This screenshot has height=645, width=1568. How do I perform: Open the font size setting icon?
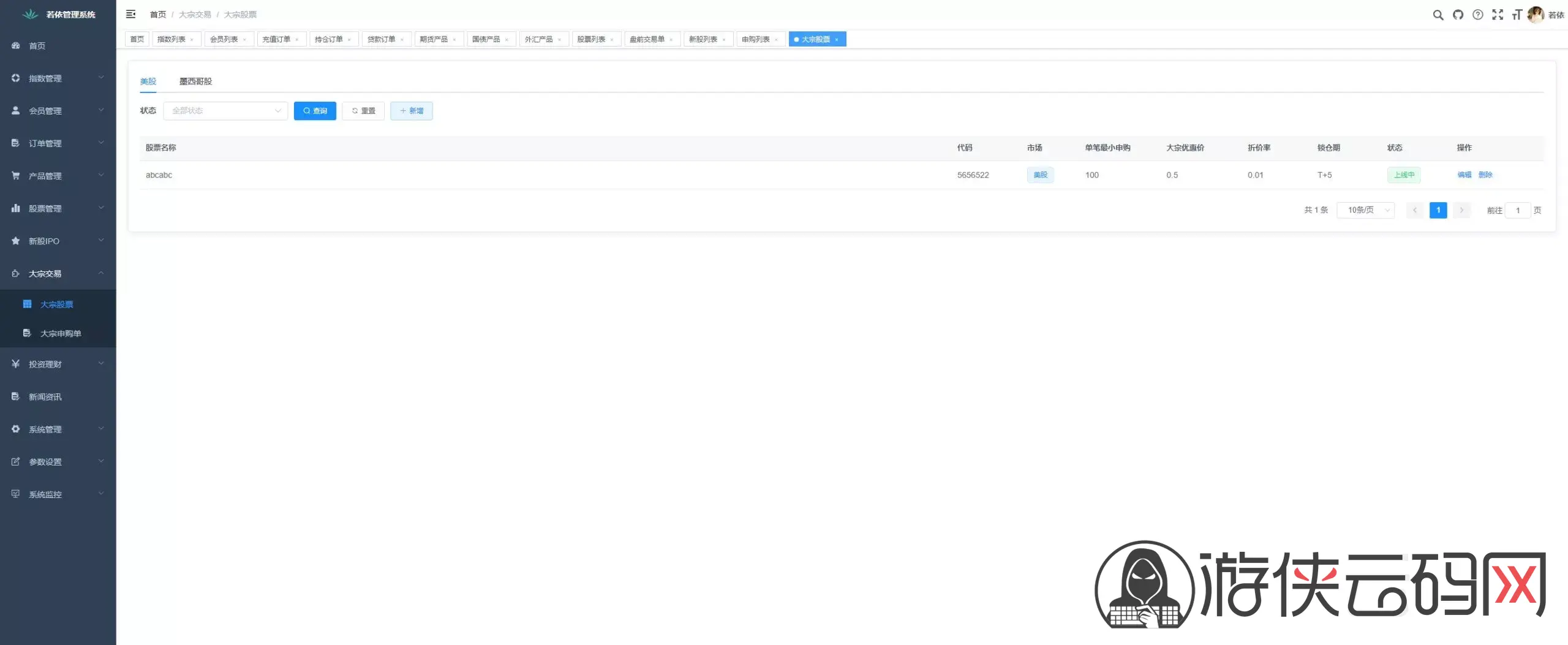tap(1517, 15)
